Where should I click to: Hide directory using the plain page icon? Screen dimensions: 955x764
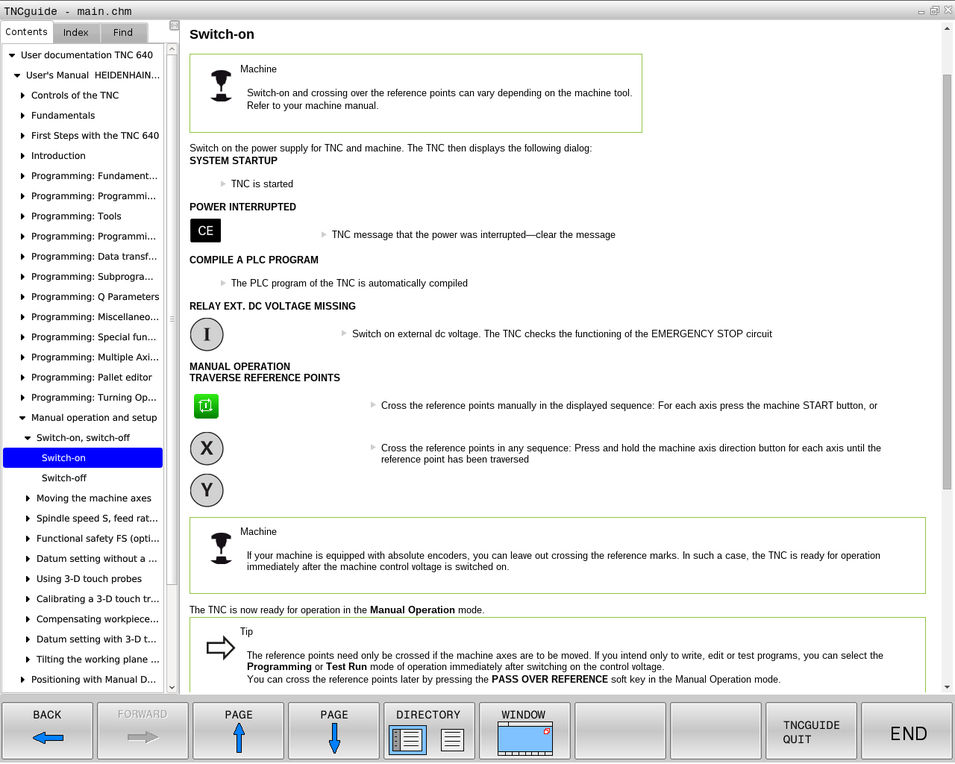click(452, 740)
